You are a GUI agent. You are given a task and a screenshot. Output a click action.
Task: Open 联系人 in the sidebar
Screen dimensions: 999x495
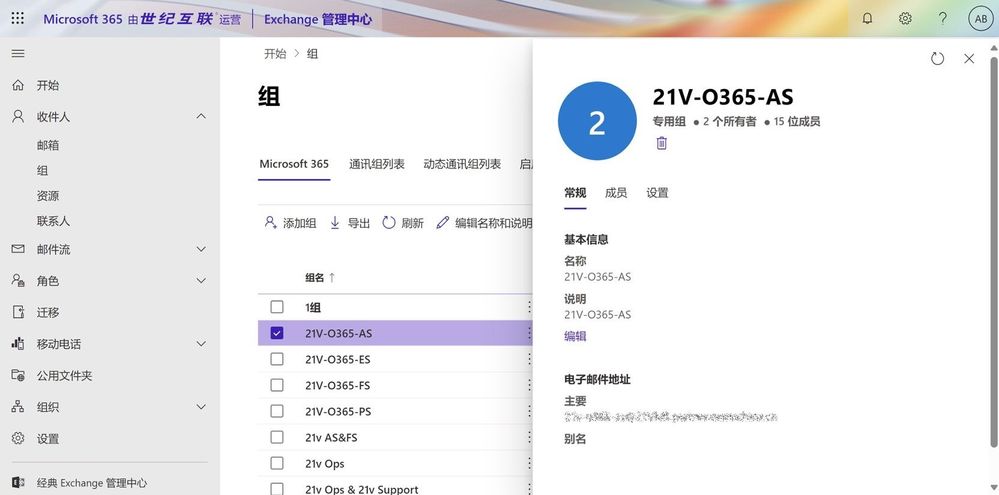click(54, 222)
